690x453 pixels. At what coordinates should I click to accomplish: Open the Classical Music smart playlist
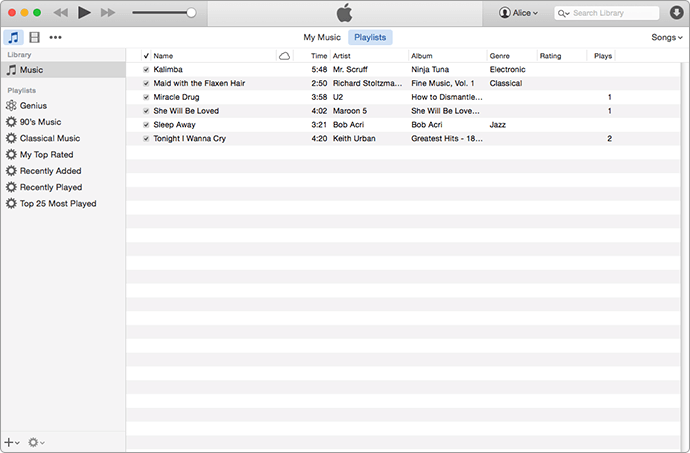tap(63, 138)
